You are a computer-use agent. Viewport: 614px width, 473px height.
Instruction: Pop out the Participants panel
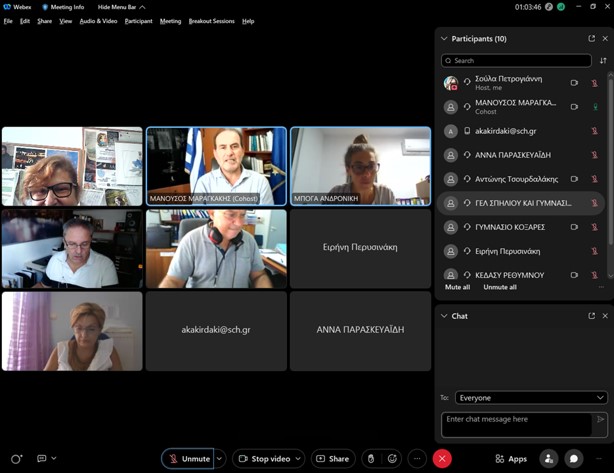click(x=591, y=39)
